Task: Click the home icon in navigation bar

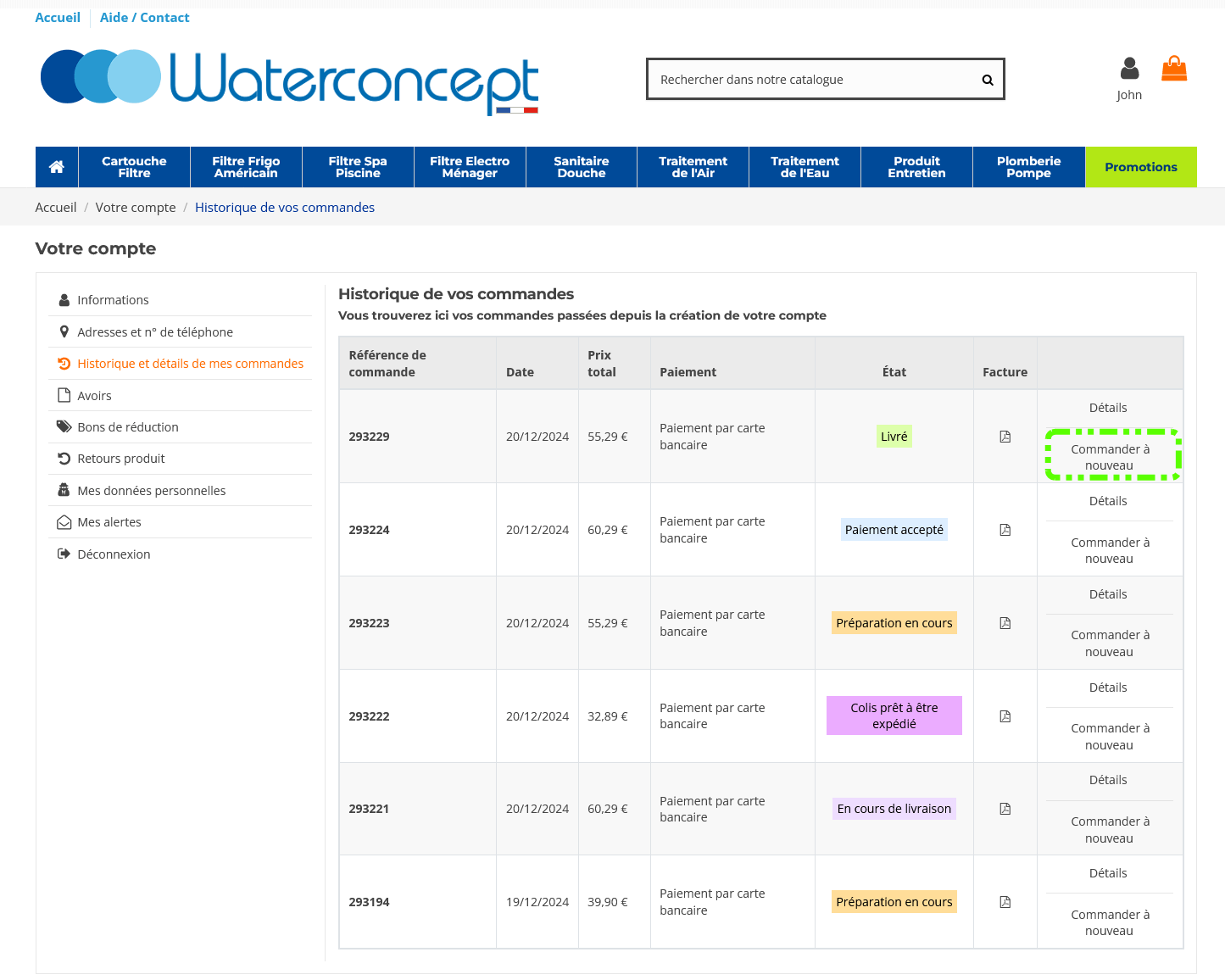Action: click(57, 167)
